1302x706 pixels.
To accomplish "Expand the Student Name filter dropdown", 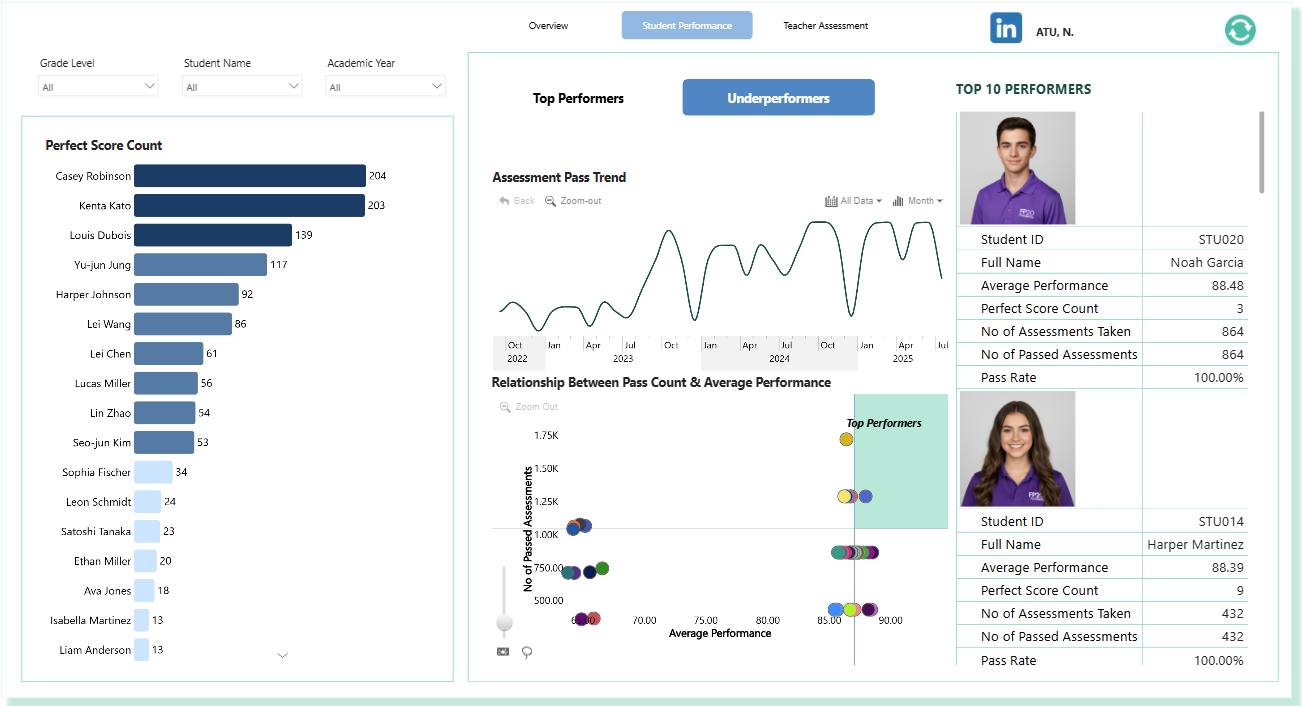I will [242, 87].
